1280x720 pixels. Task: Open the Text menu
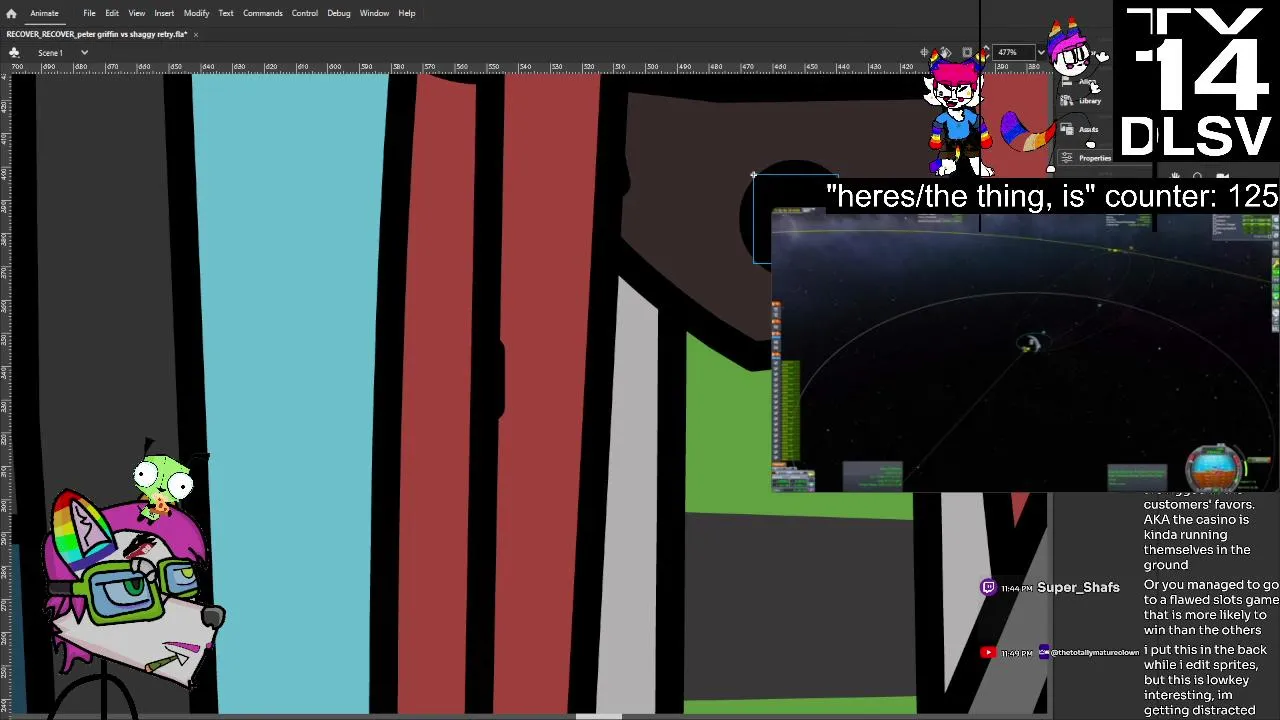coord(226,13)
